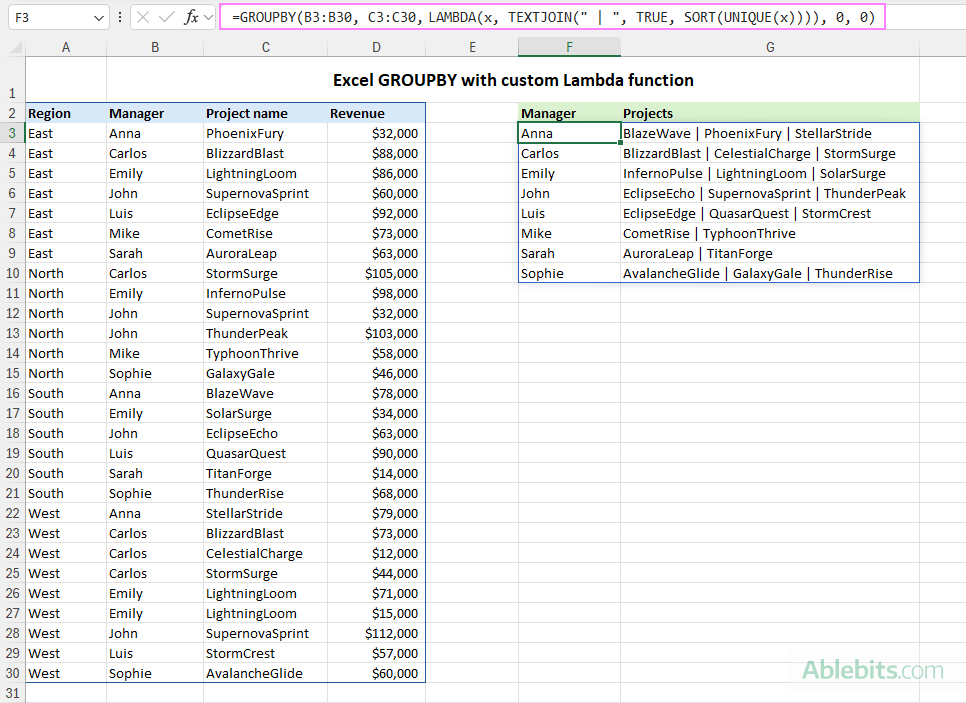
Task: Click the 'AvalancheGlide' project cell in column C
Action: 266,673
